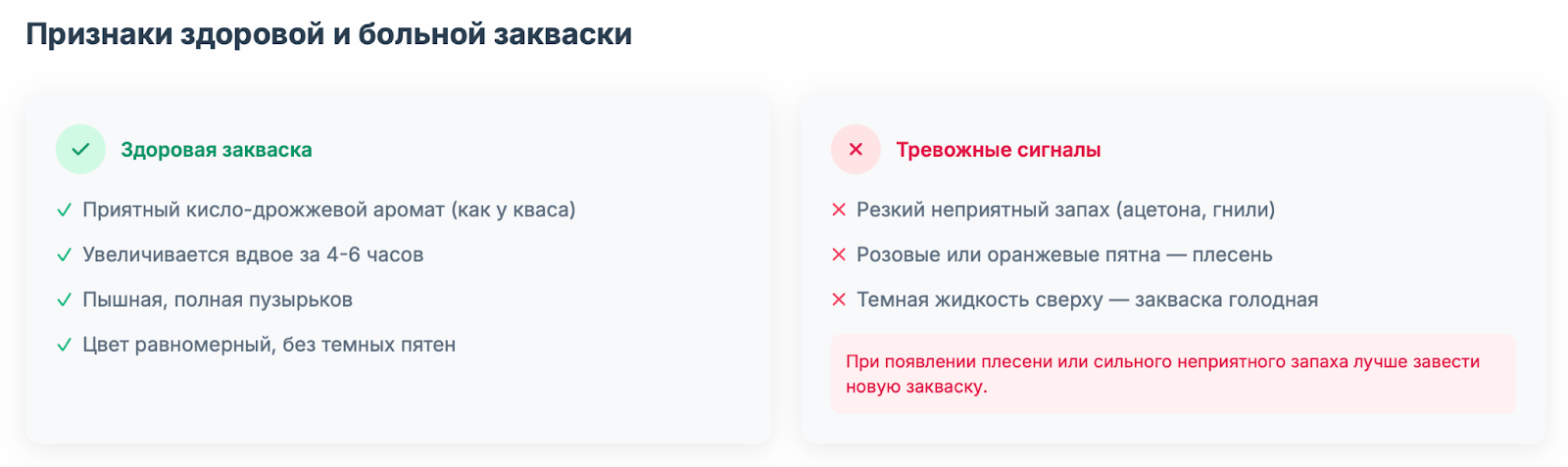The width and height of the screenshot is (1568, 467).
Task: Click the text 'Приятный кисло-дрожжевой аромат (как у кваса)'
Action: pos(329,210)
